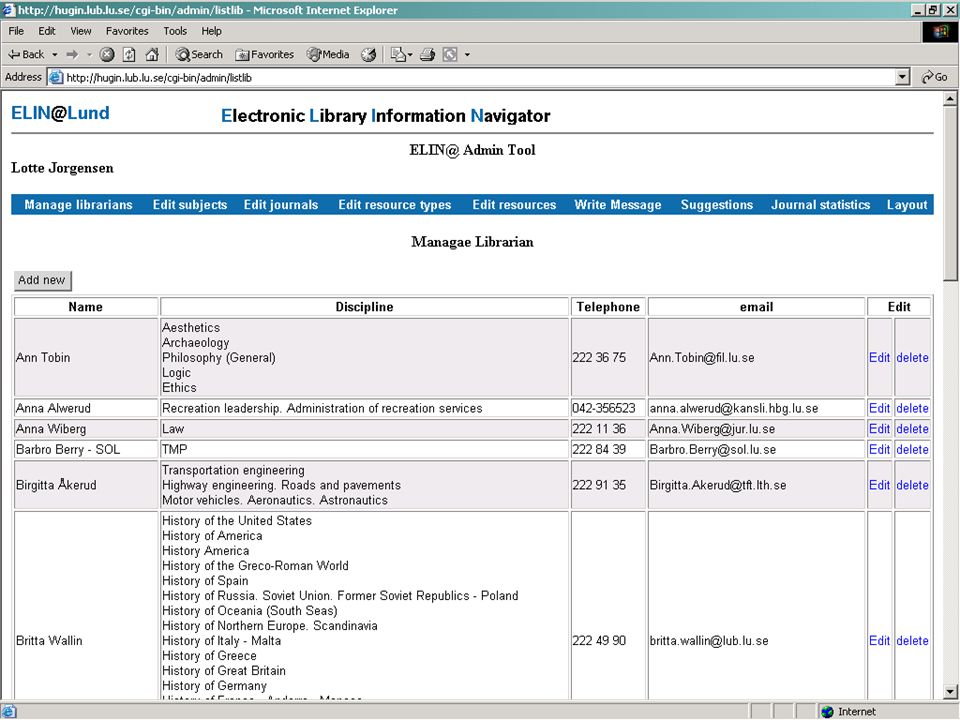Viewport: 960px width, 720px height.
Task: Open the Edit menu
Action: [47, 31]
